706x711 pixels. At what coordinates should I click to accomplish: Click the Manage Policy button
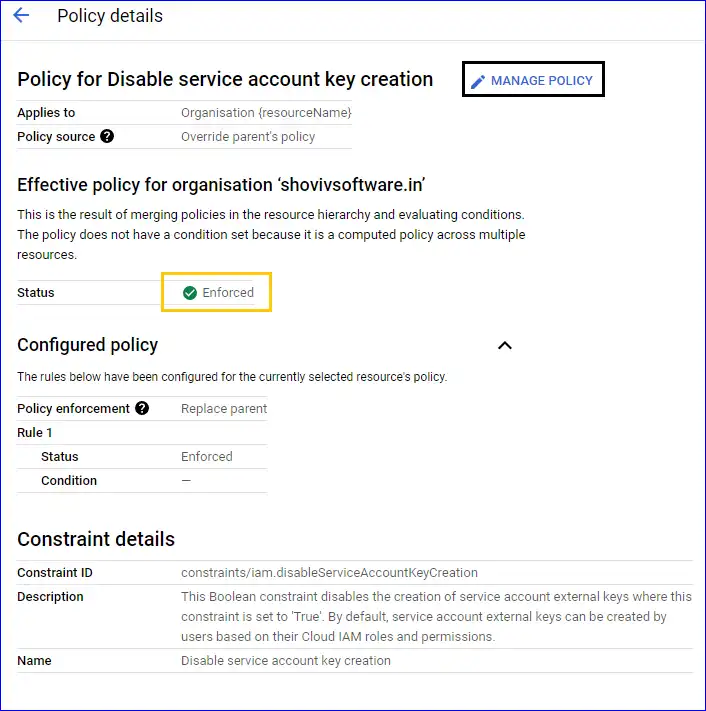pyautogui.click(x=533, y=80)
